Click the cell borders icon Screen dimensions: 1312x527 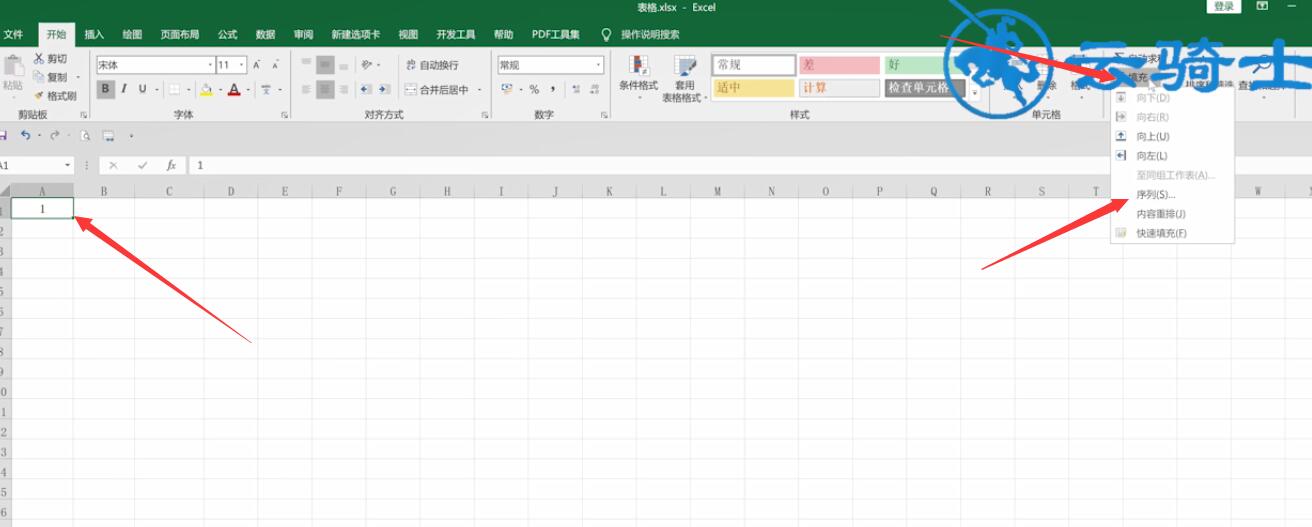(x=174, y=89)
